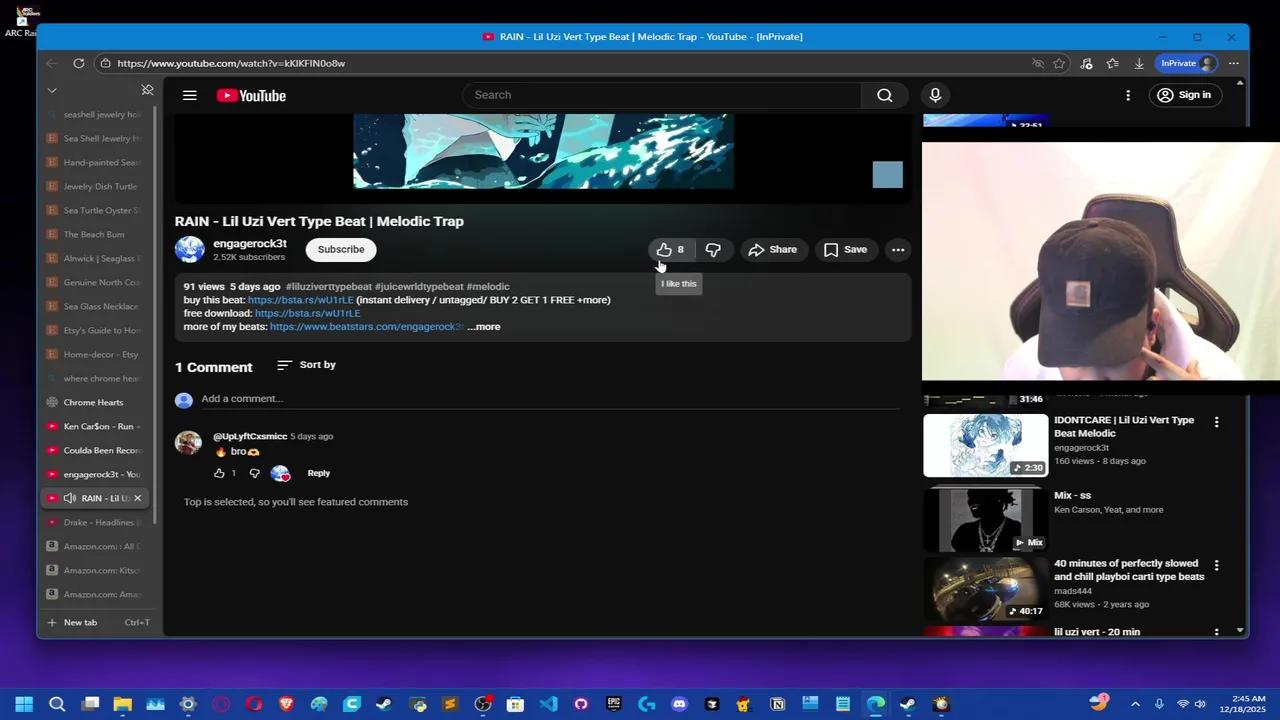Focus the YouTube Search field

click(662, 95)
